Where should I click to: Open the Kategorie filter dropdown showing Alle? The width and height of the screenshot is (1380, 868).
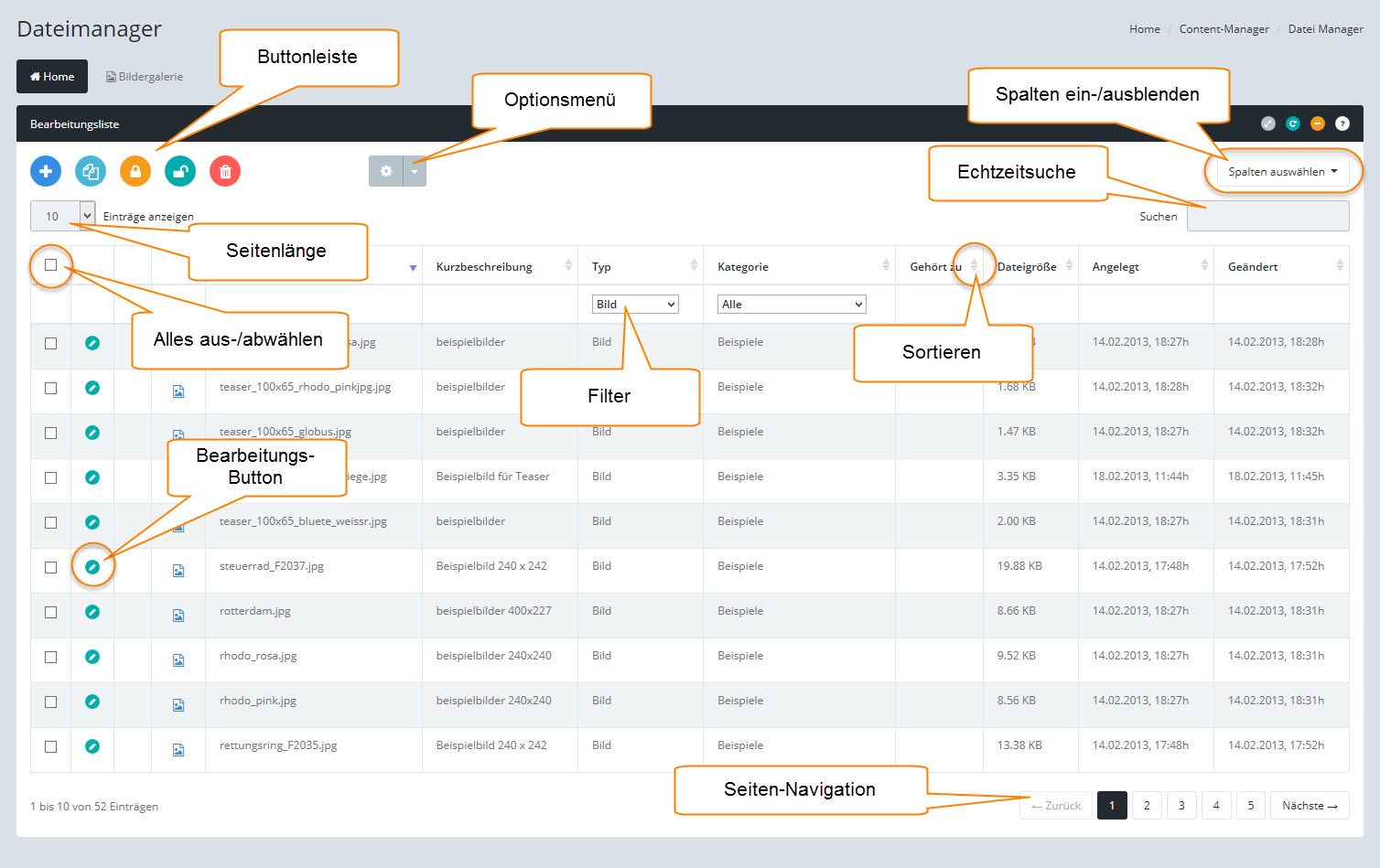coord(791,305)
